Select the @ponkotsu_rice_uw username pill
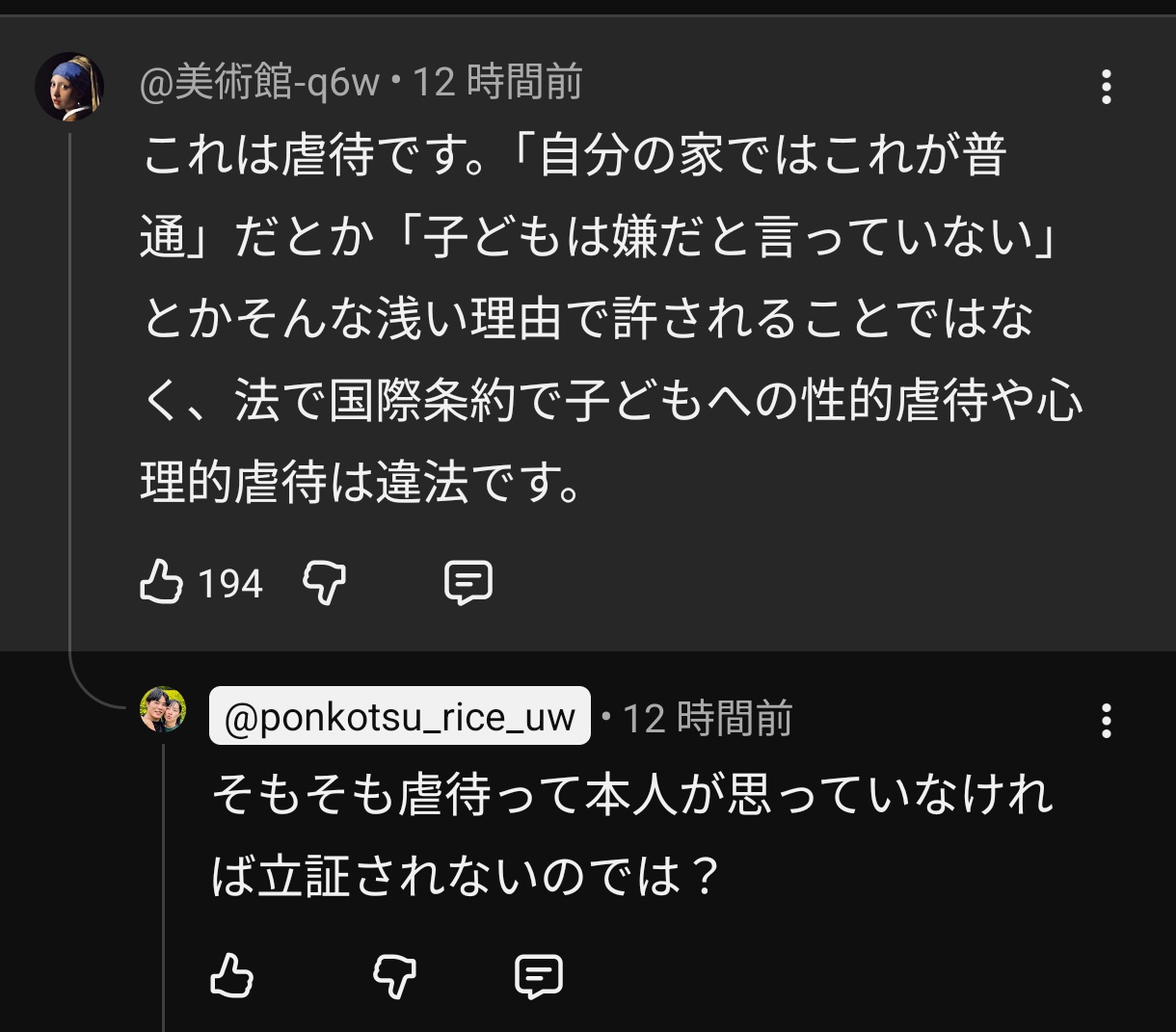Viewport: 1176px width, 1032px height. (x=398, y=716)
